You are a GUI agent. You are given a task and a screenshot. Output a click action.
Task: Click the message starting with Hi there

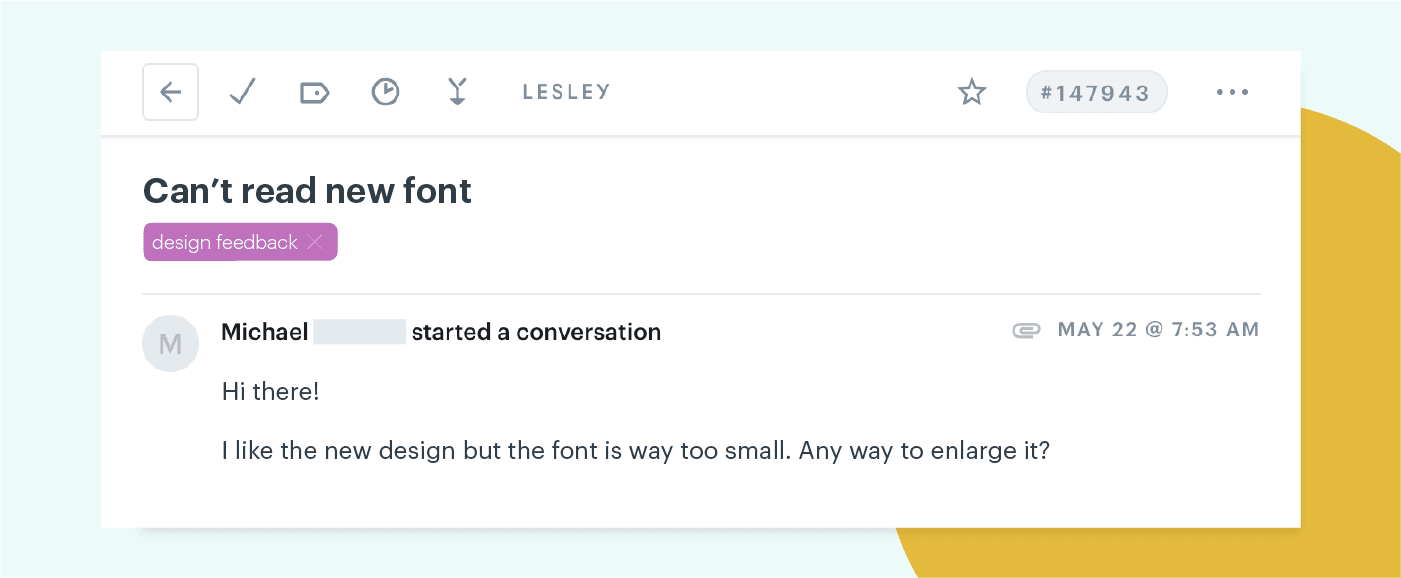point(270,391)
